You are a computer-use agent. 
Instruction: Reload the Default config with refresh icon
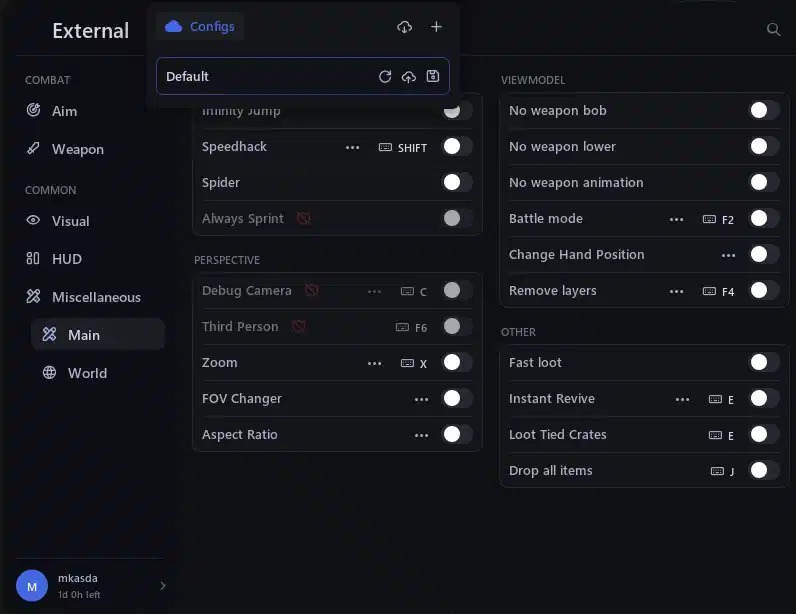tap(385, 77)
